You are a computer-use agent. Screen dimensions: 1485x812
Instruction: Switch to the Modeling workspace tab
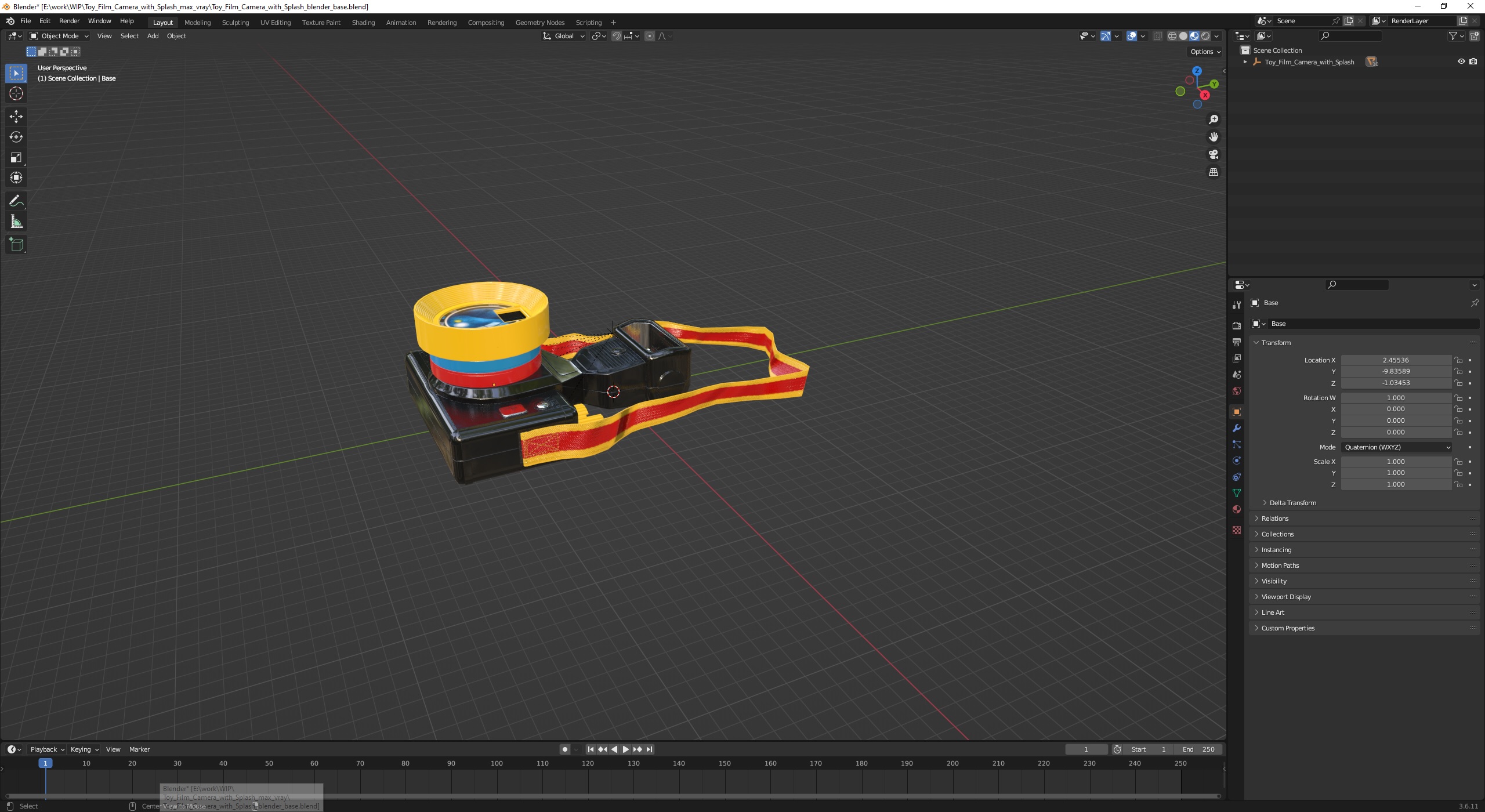(x=197, y=23)
